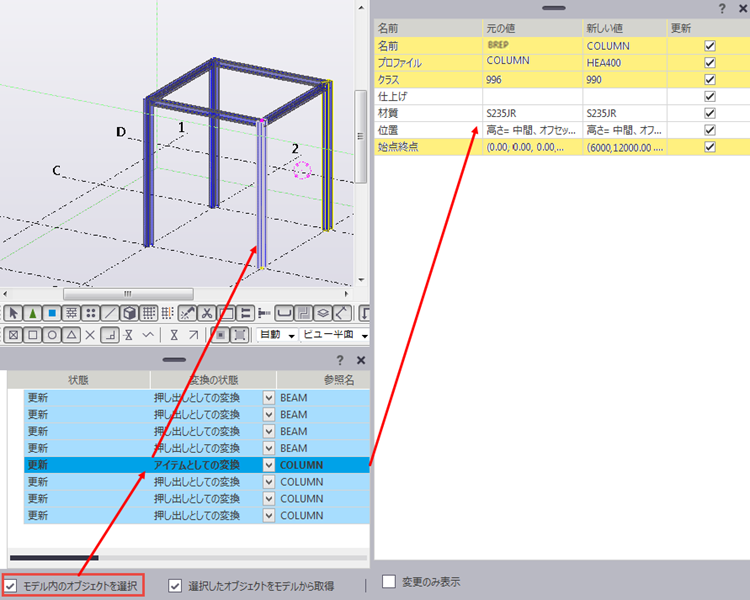Toggle 選択したオブジェクトをモデルから取得 checkbox
The image size is (750, 600).
click(x=175, y=585)
